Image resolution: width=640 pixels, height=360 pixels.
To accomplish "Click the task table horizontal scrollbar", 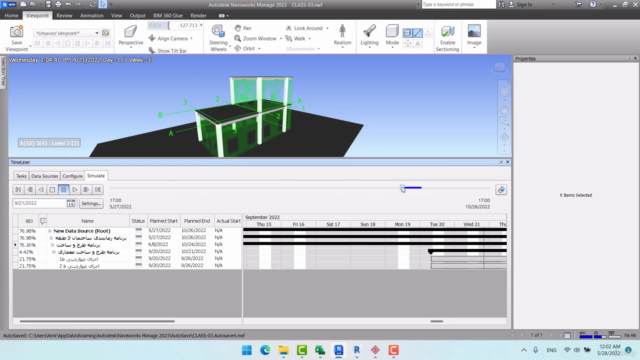I will (97, 321).
